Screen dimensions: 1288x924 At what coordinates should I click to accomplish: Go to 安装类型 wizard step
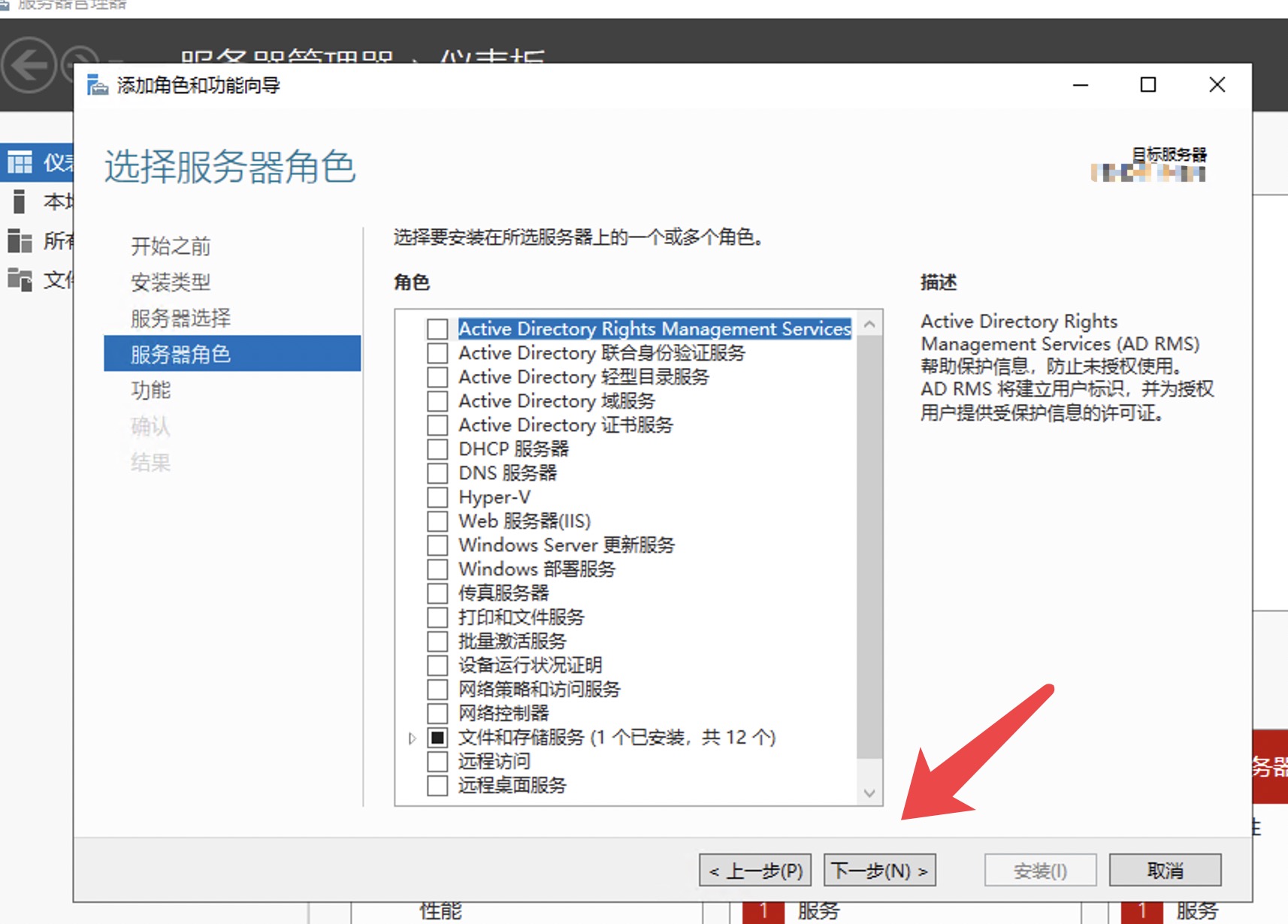pyautogui.click(x=171, y=282)
